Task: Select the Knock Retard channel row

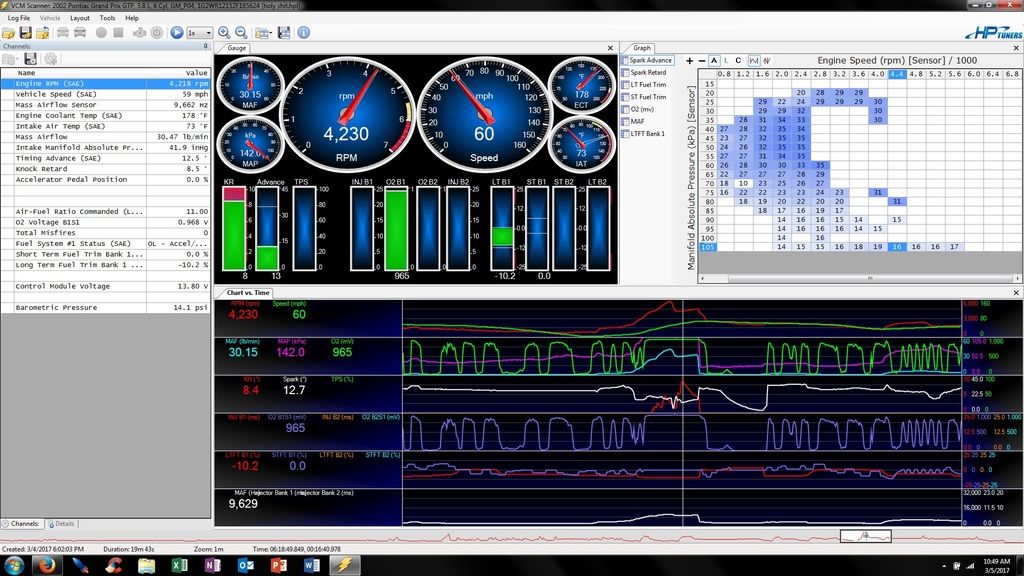Action: tap(105, 169)
